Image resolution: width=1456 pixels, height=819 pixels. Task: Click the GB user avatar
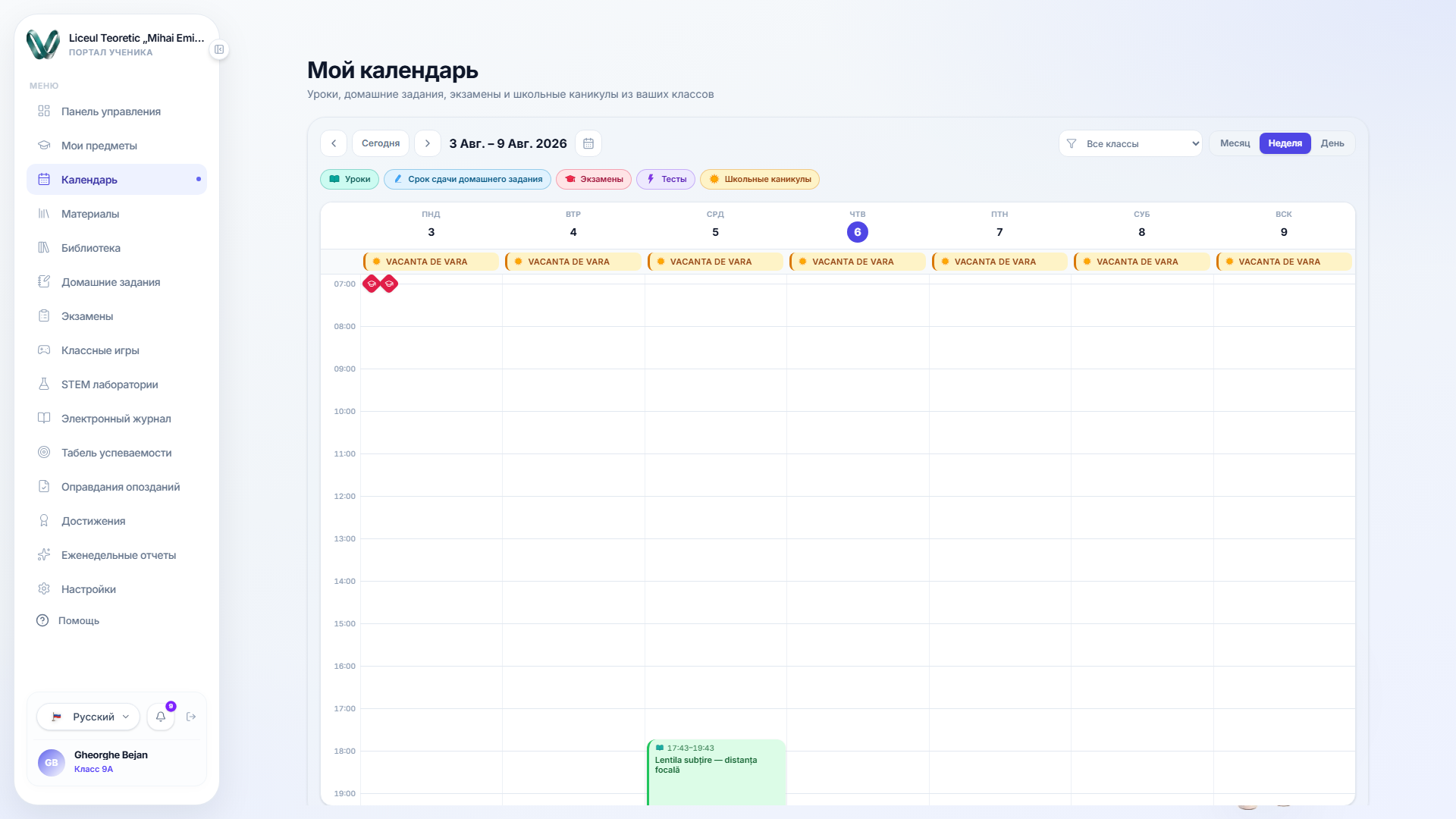pyautogui.click(x=52, y=762)
